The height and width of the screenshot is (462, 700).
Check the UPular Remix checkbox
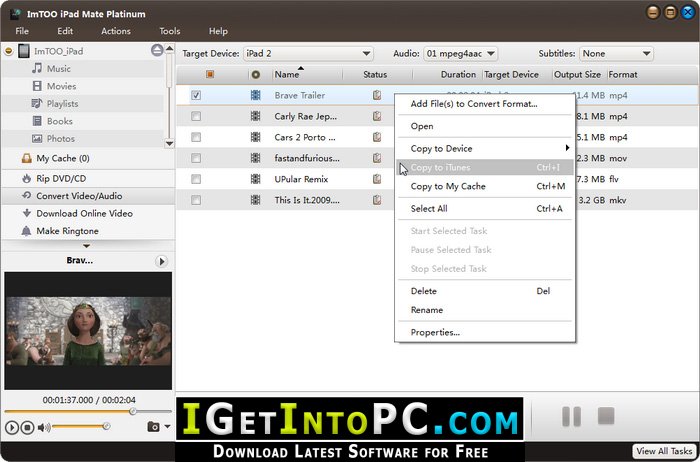click(196, 179)
